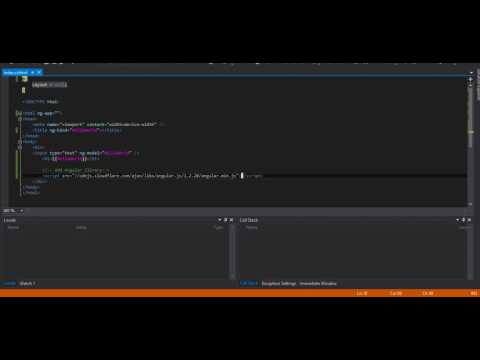Pin the Index.cshtml document tab

33,72
